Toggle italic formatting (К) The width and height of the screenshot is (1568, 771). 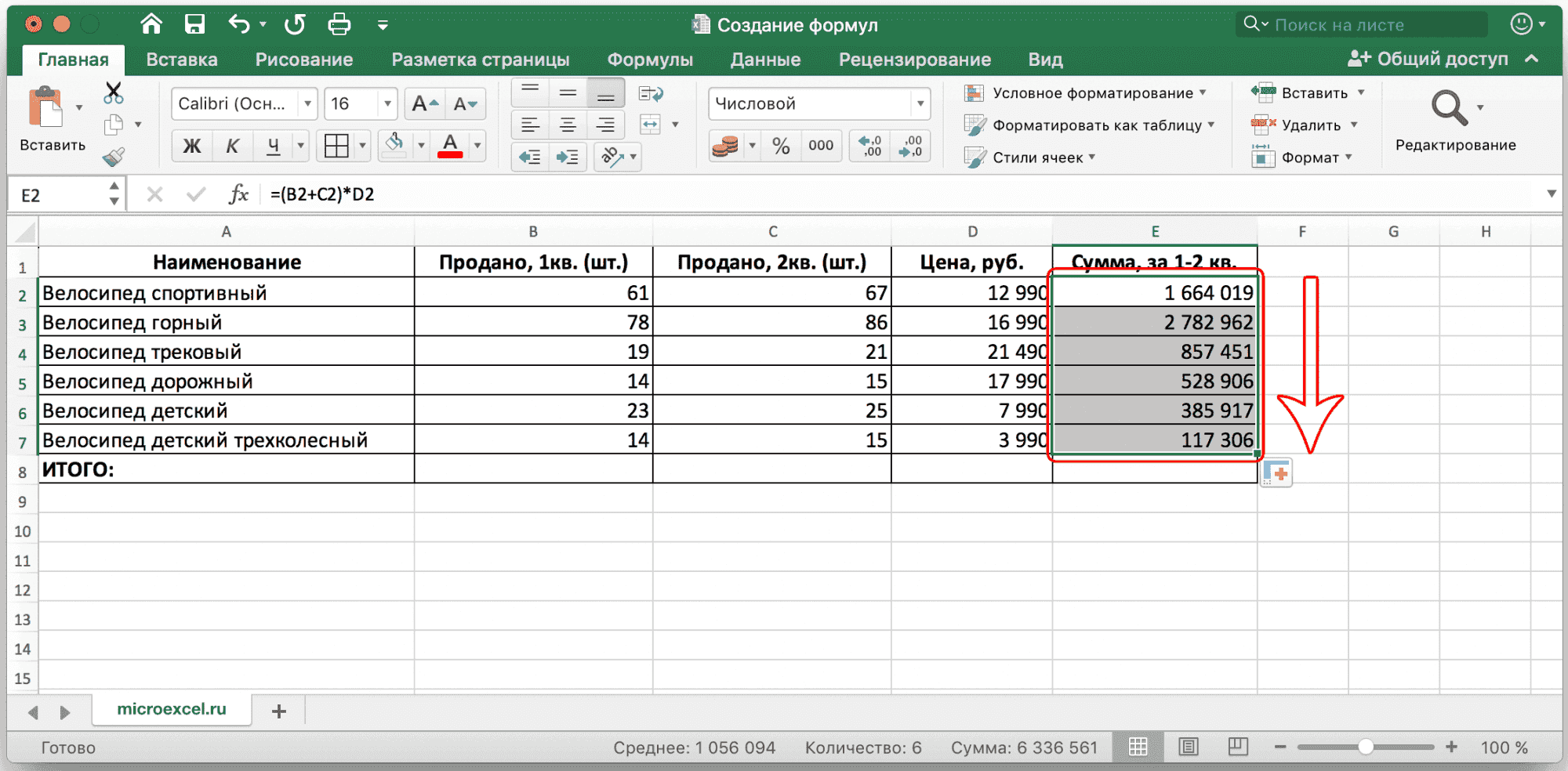(x=232, y=146)
